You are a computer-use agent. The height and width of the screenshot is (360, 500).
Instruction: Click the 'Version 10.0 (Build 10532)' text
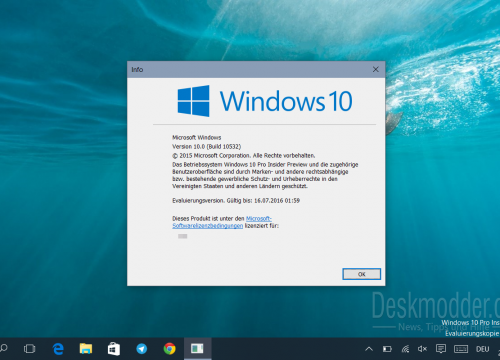[x=206, y=146]
